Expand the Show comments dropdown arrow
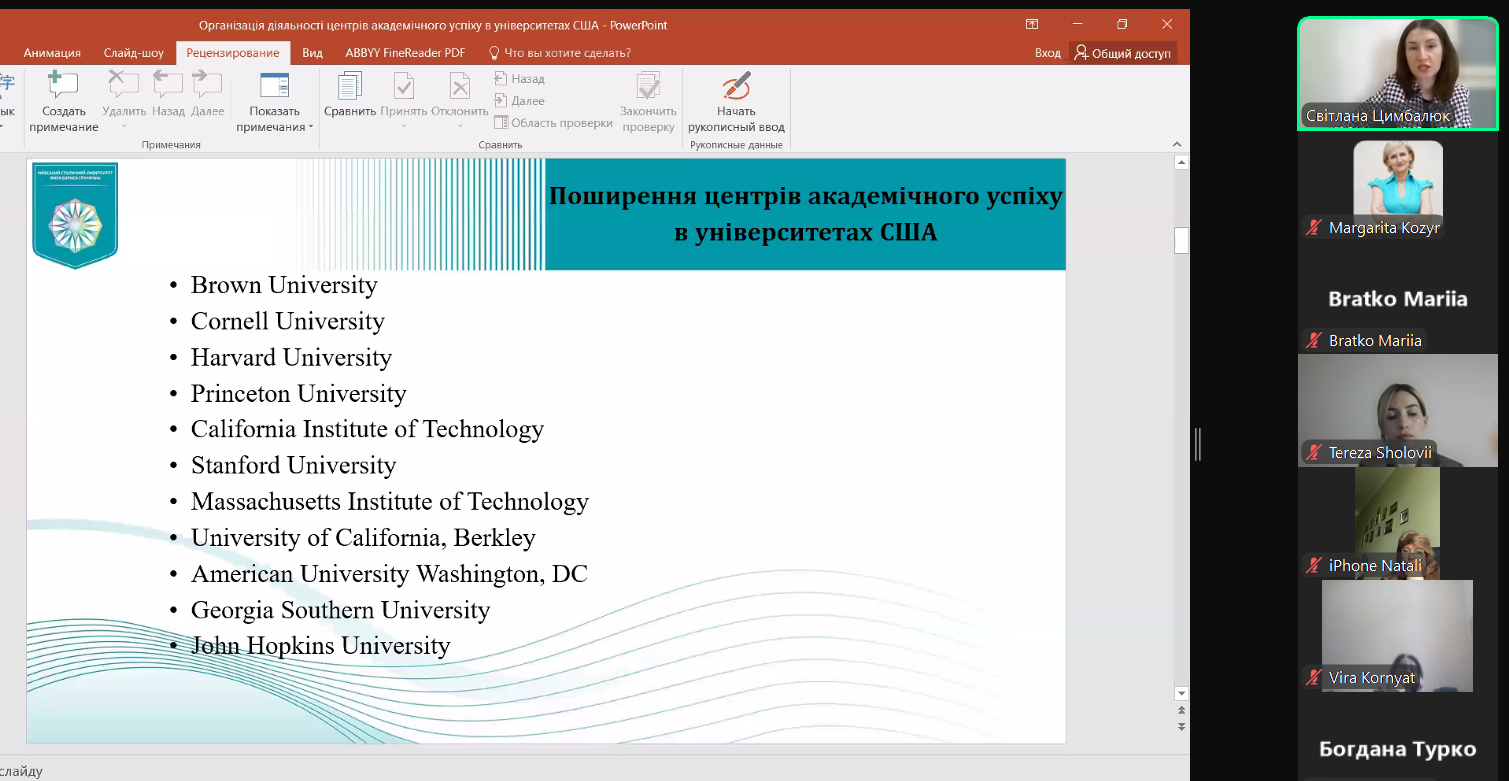 coord(311,128)
